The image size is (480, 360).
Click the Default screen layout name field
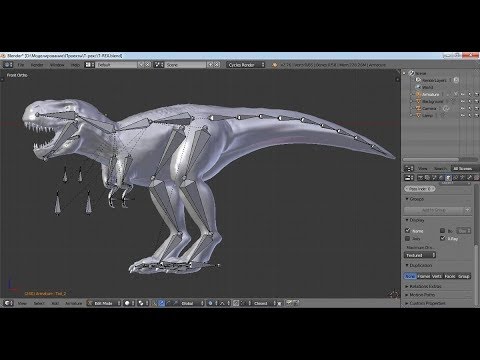(x=116, y=65)
